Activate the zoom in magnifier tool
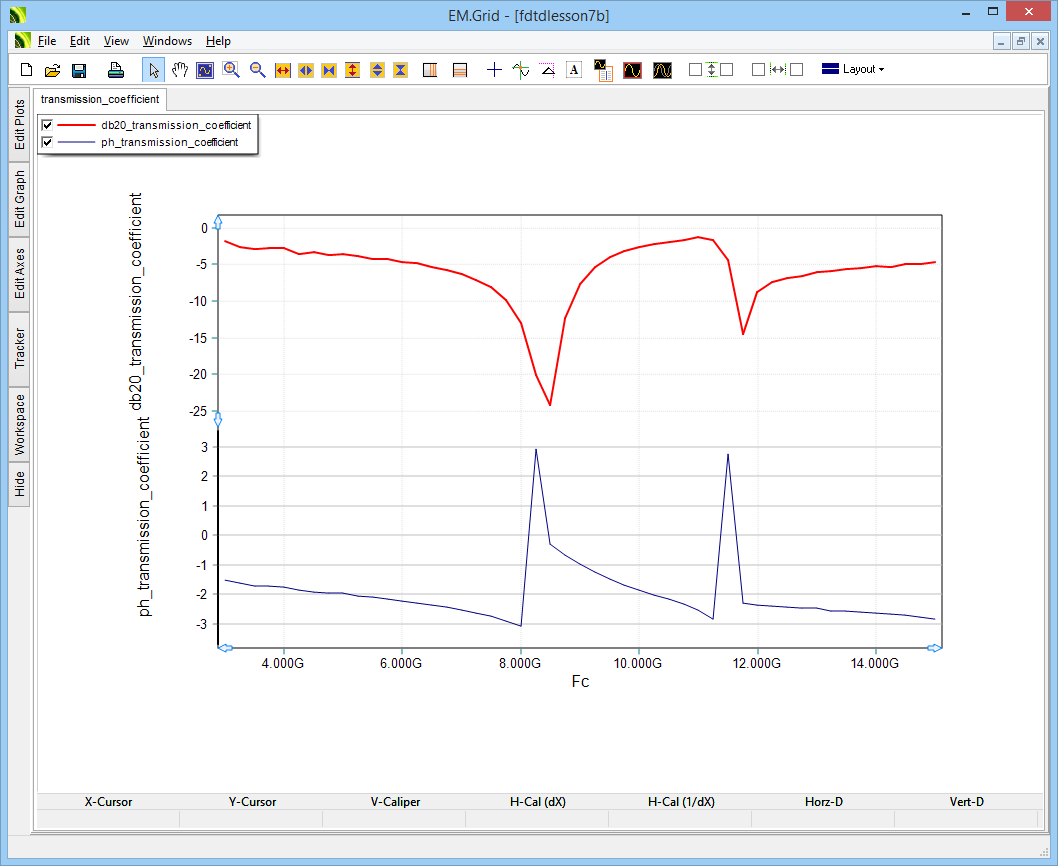Viewport: 1058px width, 866px height. click(231, 70)
